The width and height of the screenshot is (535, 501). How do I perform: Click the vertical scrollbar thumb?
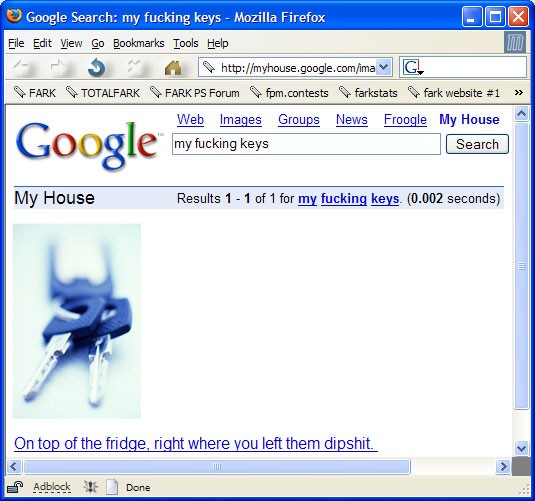[521, 266]
